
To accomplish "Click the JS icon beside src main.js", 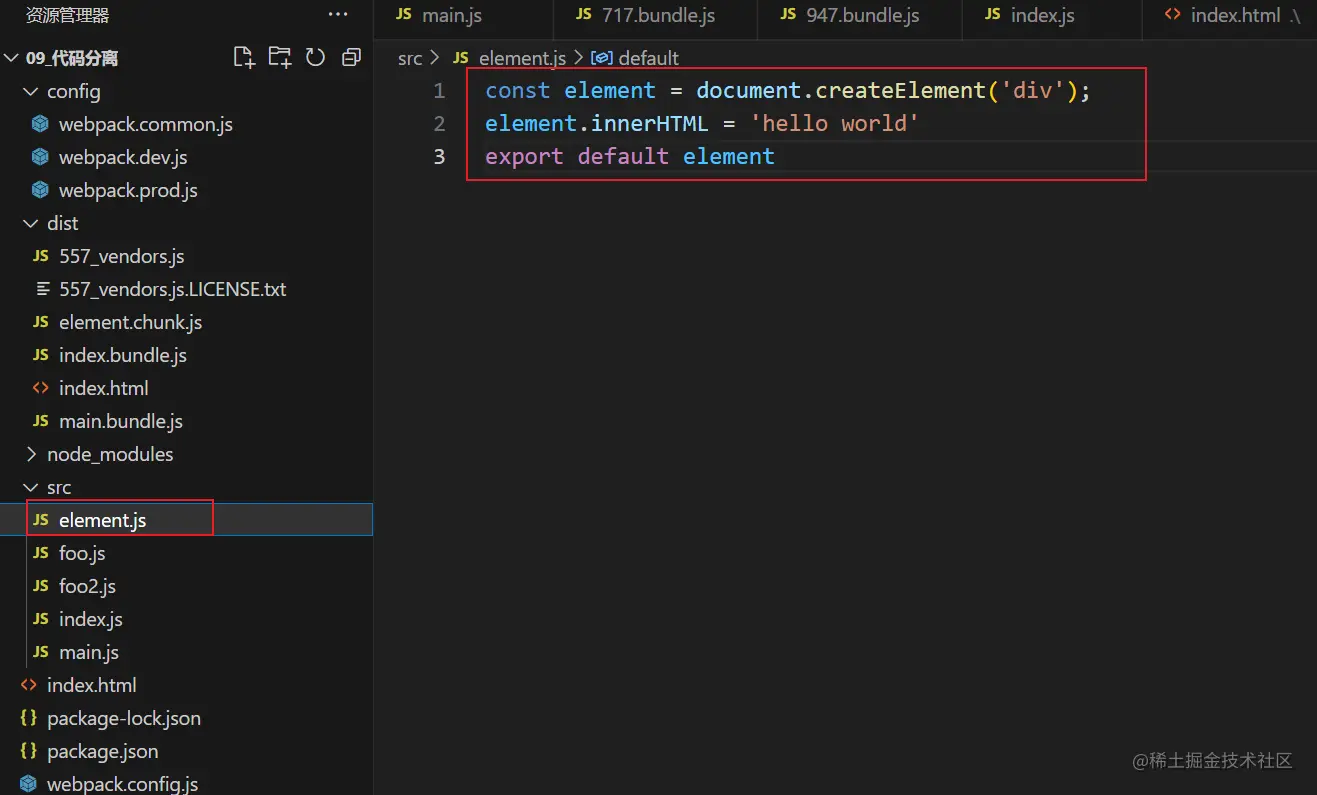I will click(40, 652).
